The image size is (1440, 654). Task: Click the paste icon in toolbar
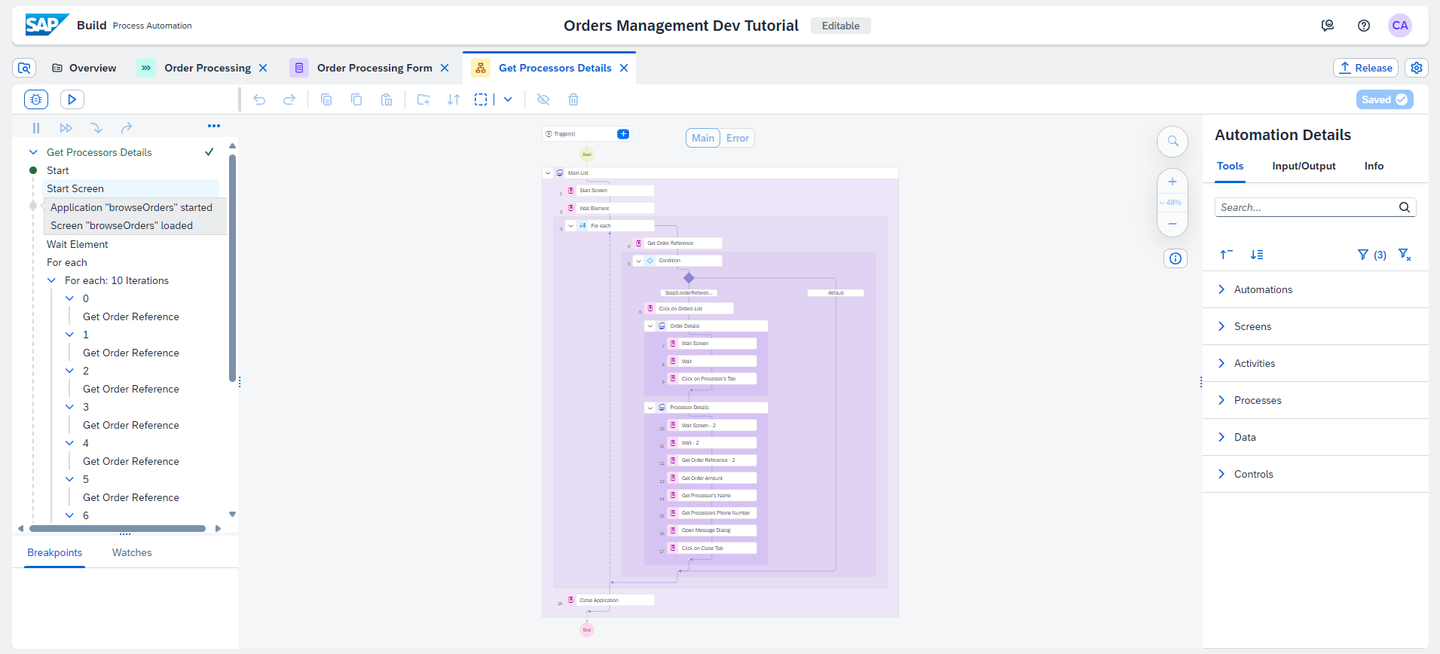[x=386, y=99]
